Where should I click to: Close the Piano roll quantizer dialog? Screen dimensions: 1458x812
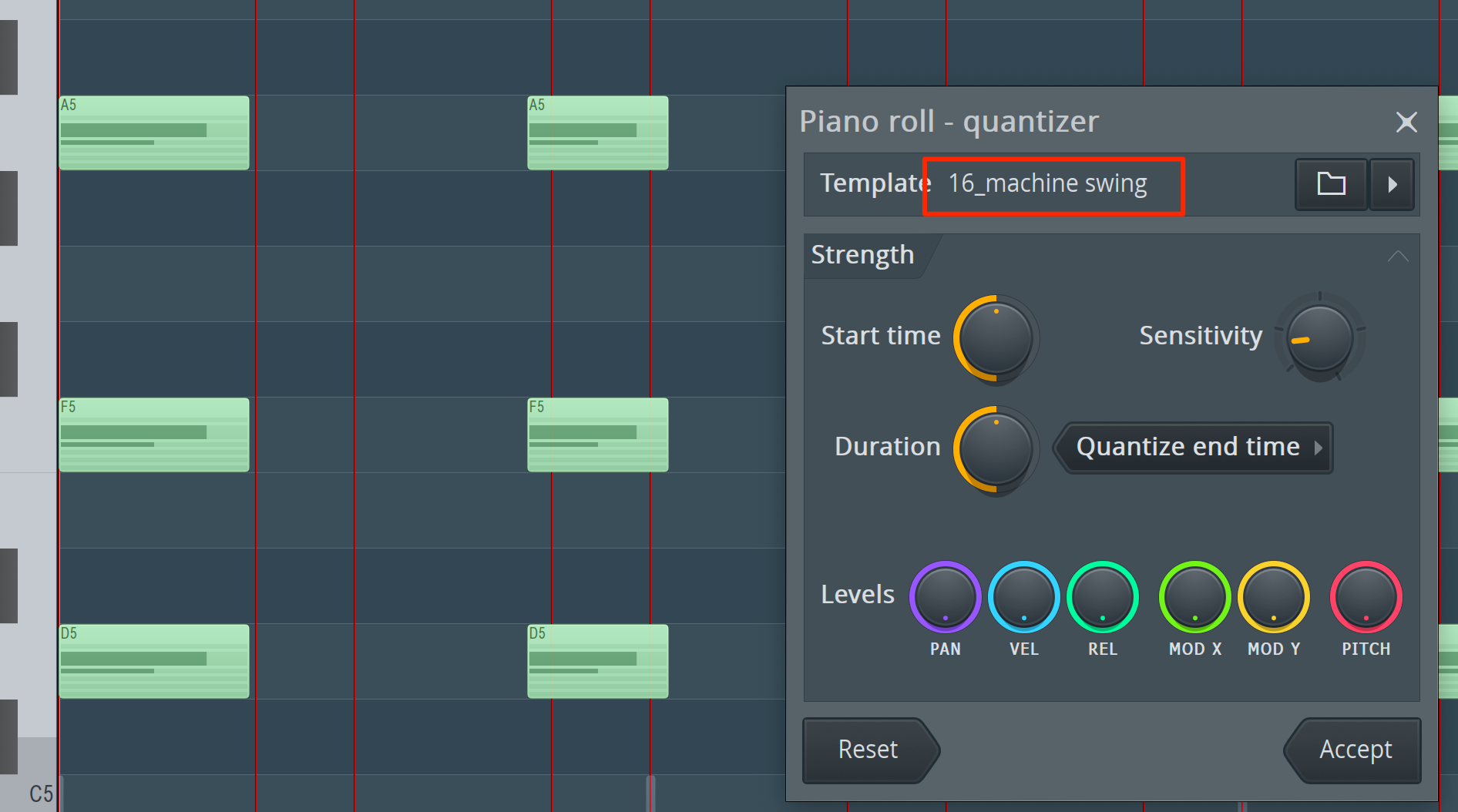(1406, 122)
